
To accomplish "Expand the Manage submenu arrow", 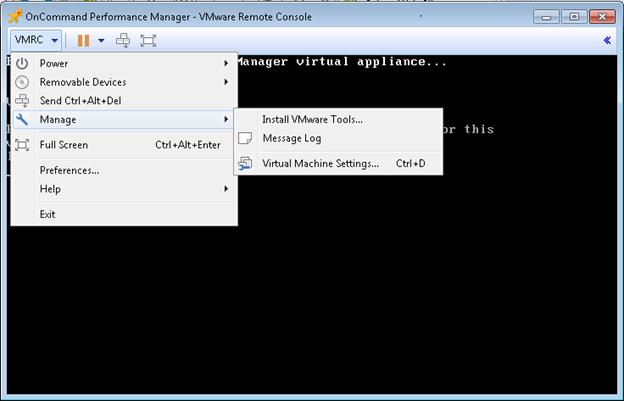I will [x=226, y=119].
